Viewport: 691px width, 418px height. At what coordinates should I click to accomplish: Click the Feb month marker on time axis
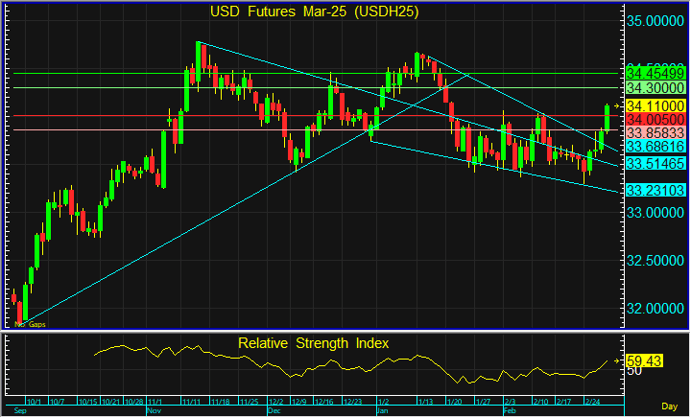click(x=507, y=410)
